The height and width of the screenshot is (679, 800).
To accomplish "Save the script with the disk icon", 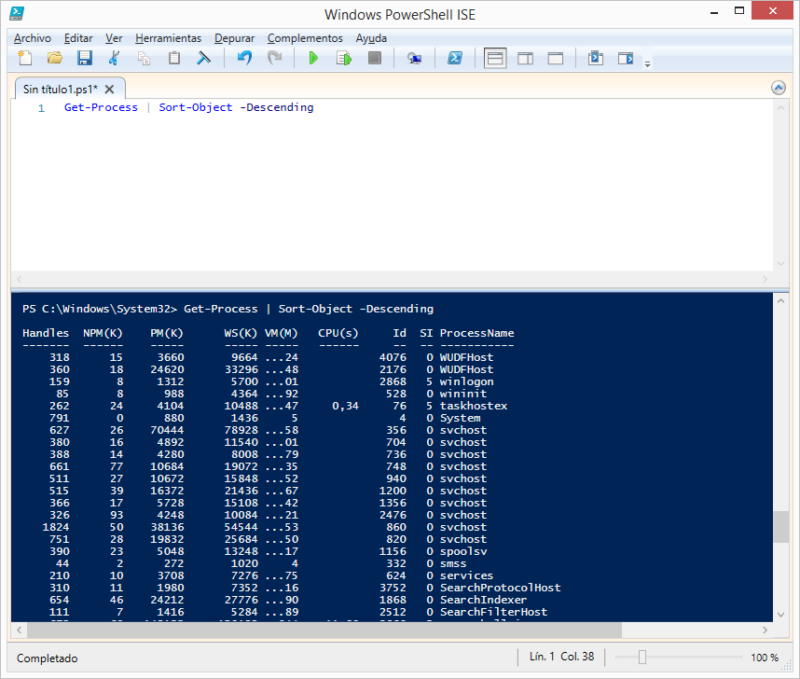I will [85, 58].
